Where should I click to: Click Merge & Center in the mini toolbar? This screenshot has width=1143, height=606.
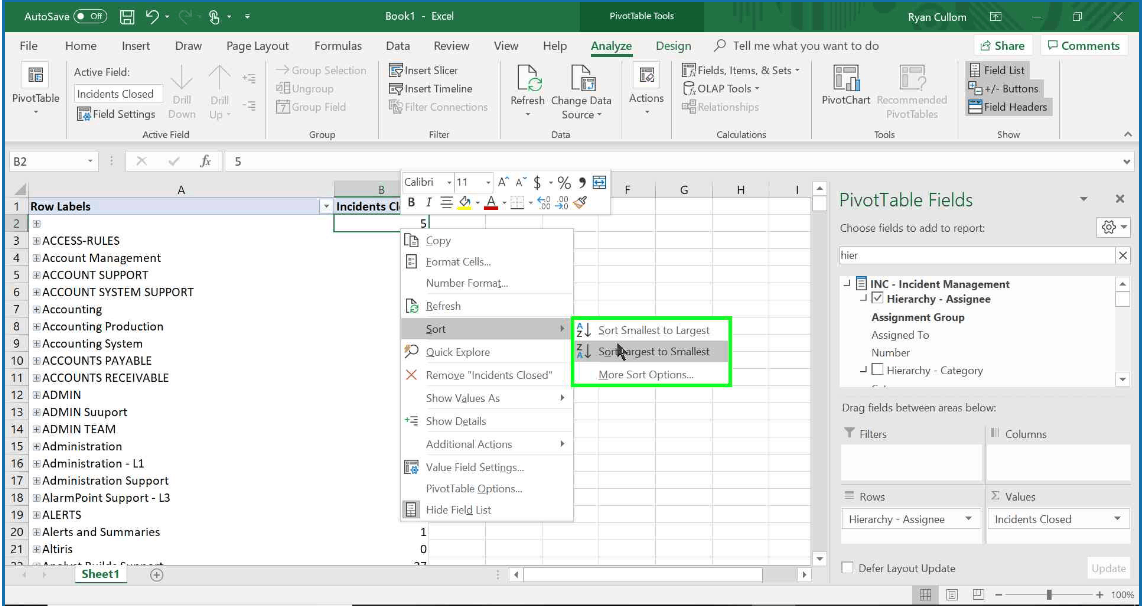pos(599,182)
